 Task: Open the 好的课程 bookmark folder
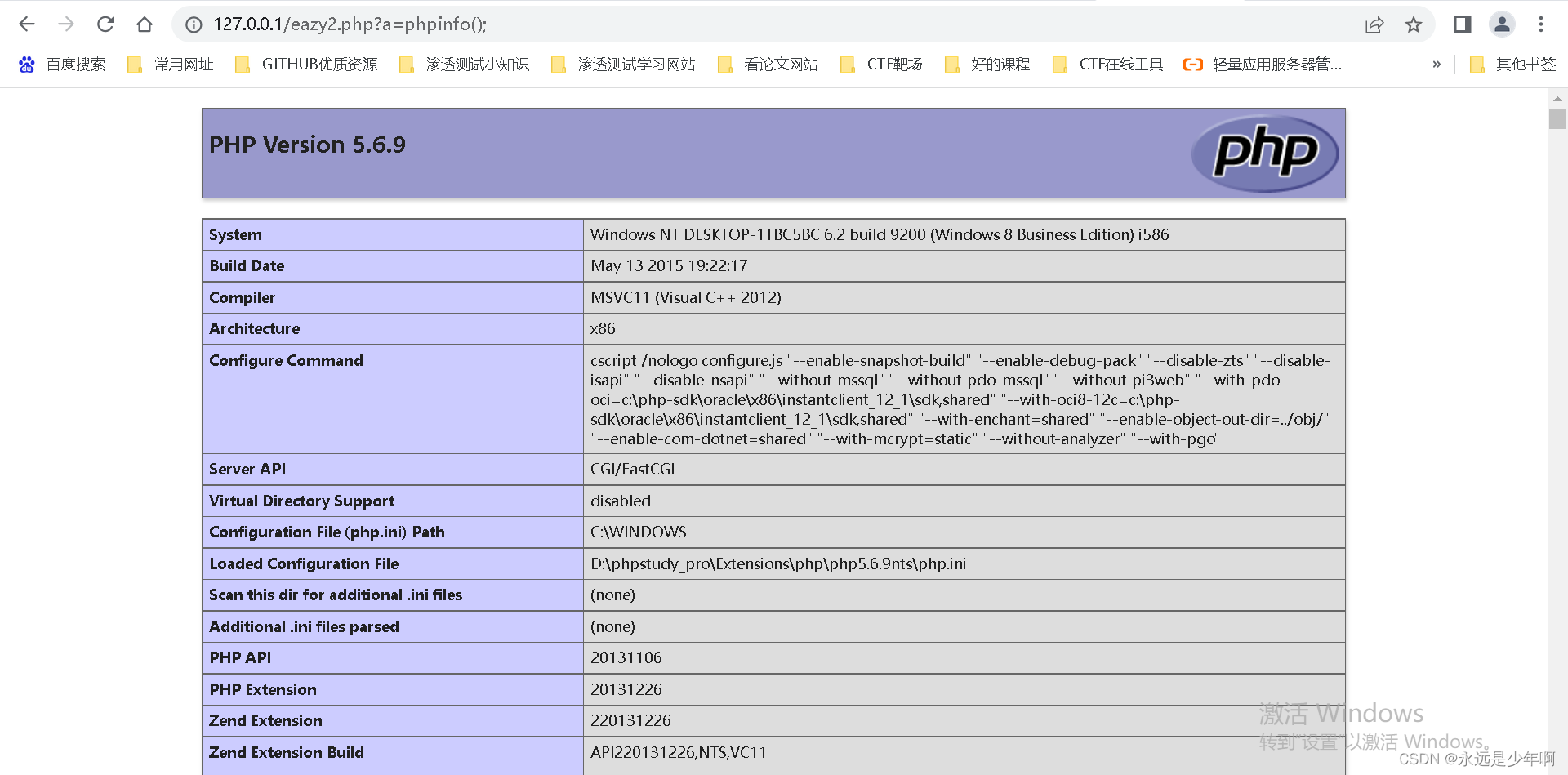[987, 65]
